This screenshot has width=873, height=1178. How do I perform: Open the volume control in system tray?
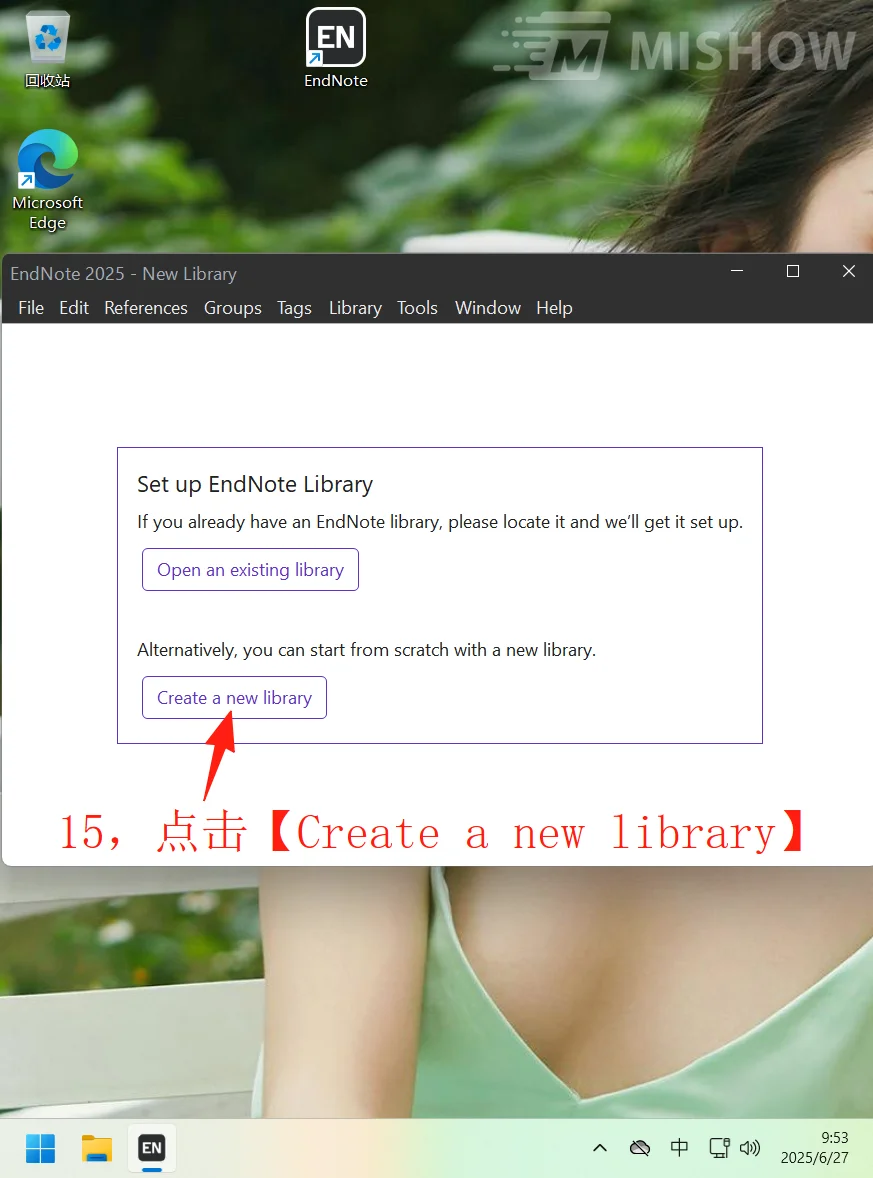(750, 1148)
